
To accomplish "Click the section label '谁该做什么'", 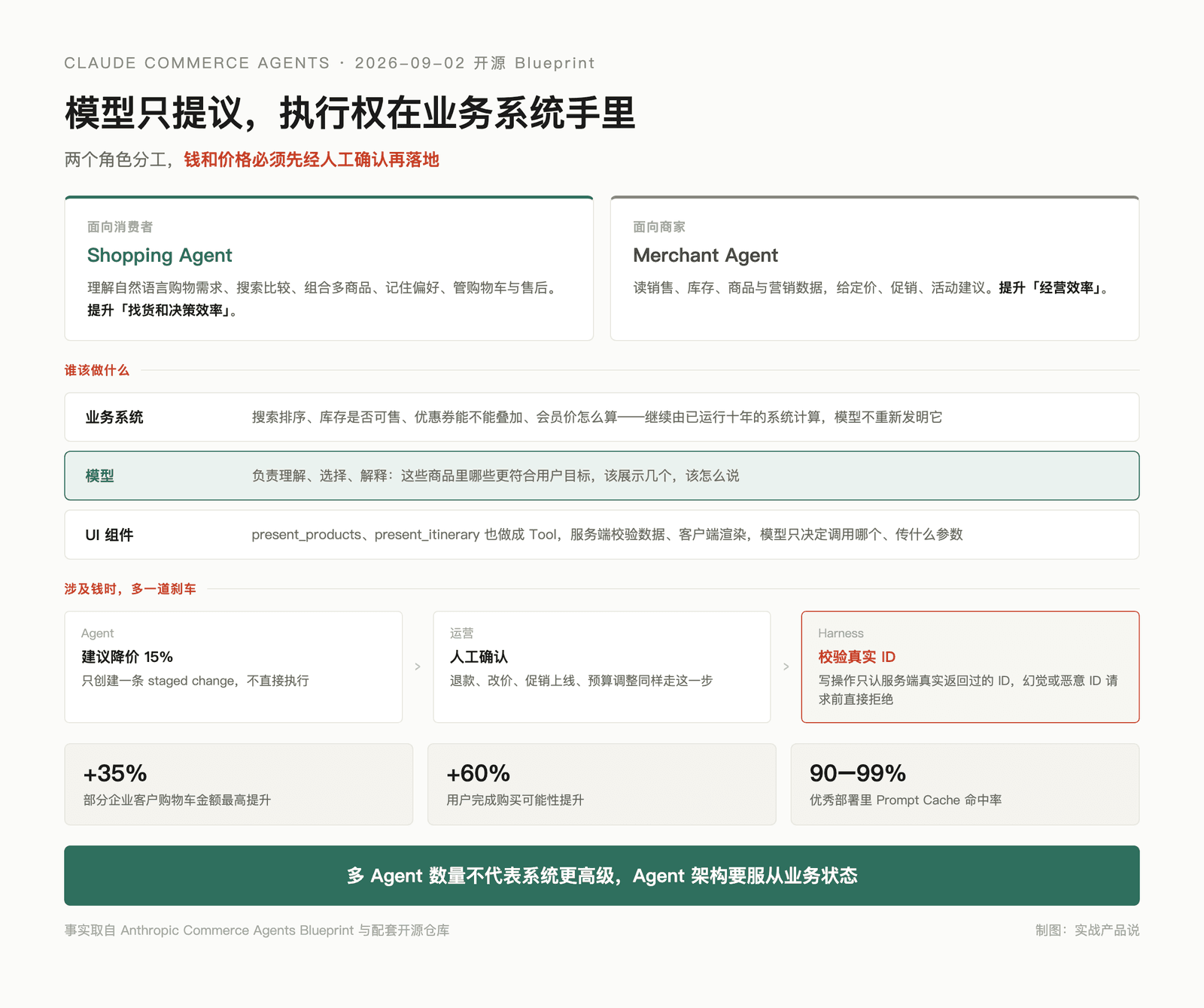I will click(96, 370).
